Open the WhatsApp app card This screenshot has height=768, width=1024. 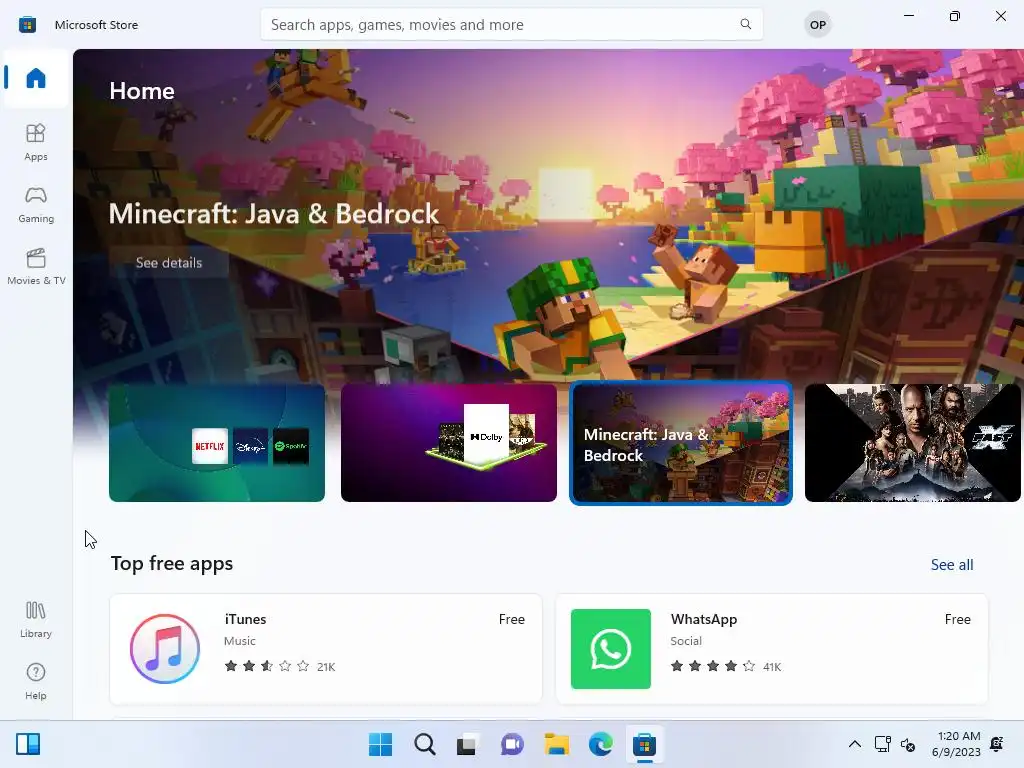point(772,648)
